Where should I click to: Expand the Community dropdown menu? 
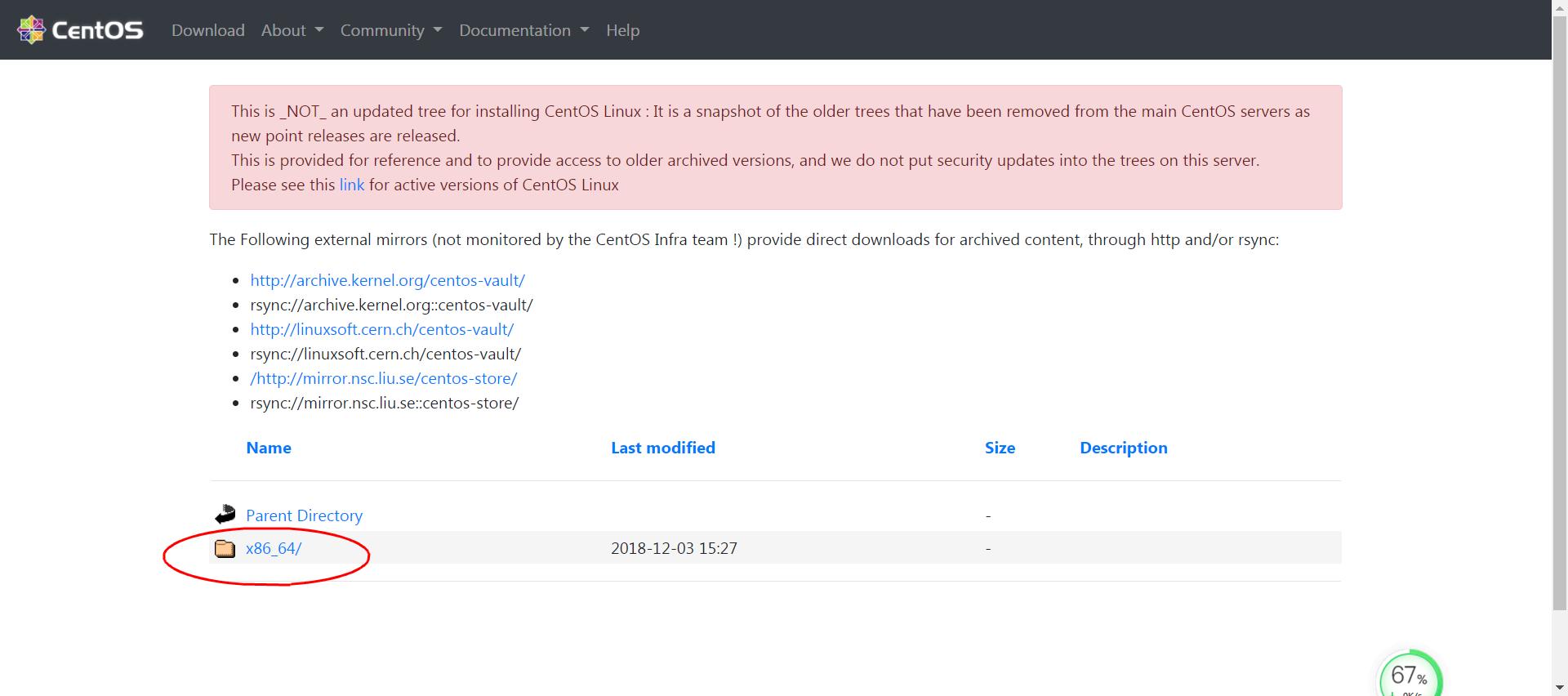click(x=390, y=30)
